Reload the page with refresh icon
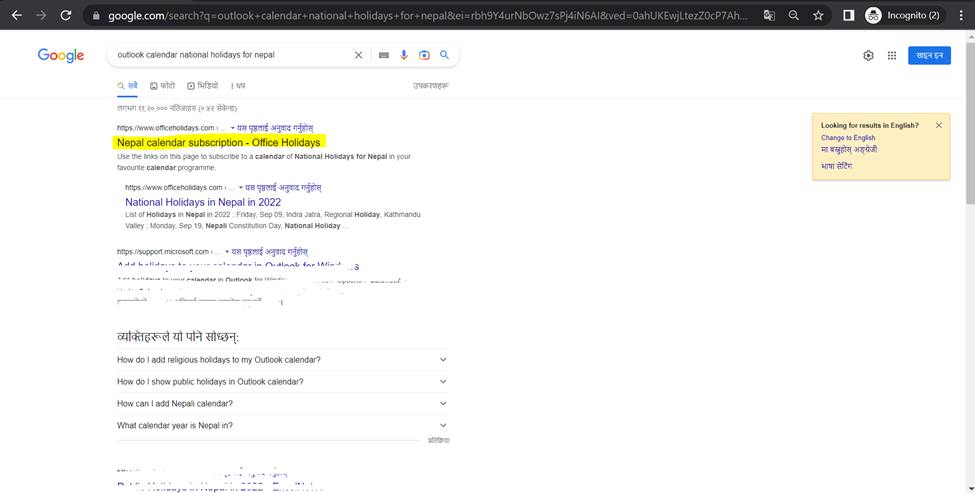The height and width of the screenshot is (493, 975). coord(65,16)
